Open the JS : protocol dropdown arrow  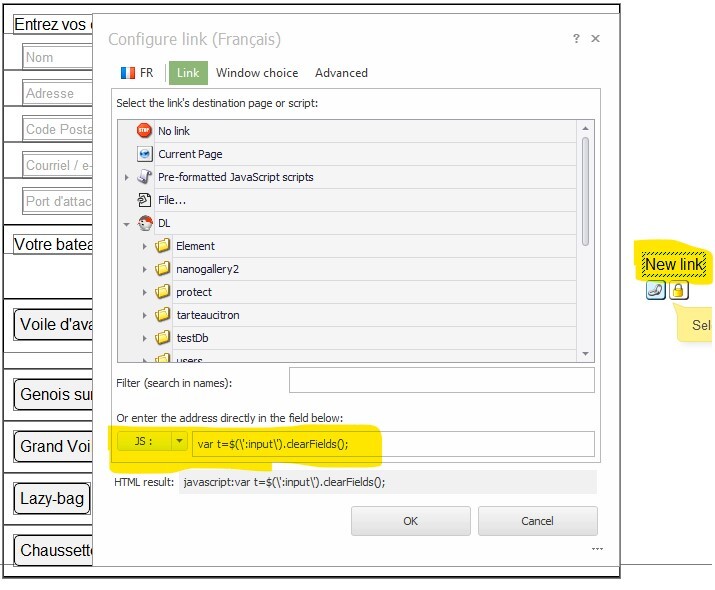(x=179, y=441)
